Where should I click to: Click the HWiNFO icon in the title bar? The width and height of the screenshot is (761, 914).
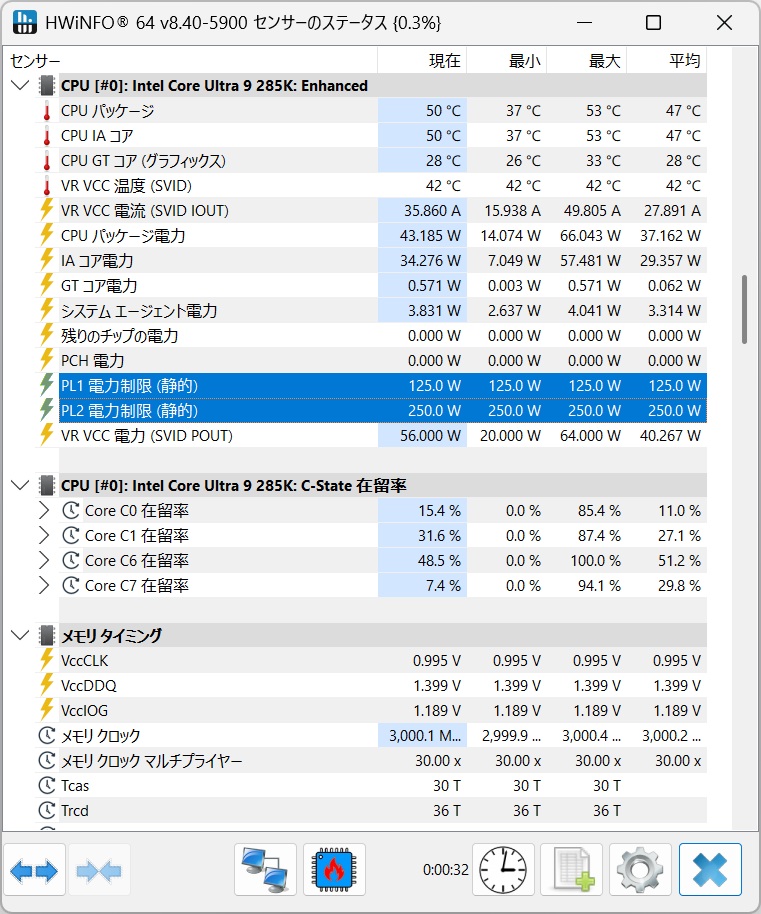25,22
